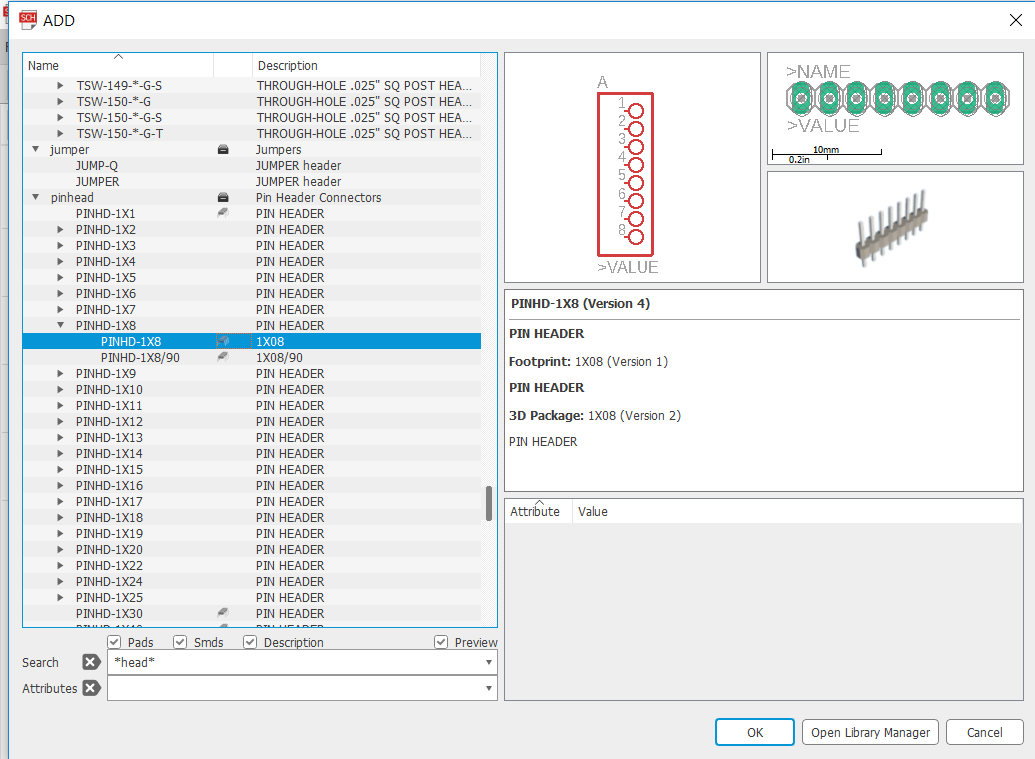Confirm selection with the OK button
Screen dimensions: 1035x759
pos(754,732)
